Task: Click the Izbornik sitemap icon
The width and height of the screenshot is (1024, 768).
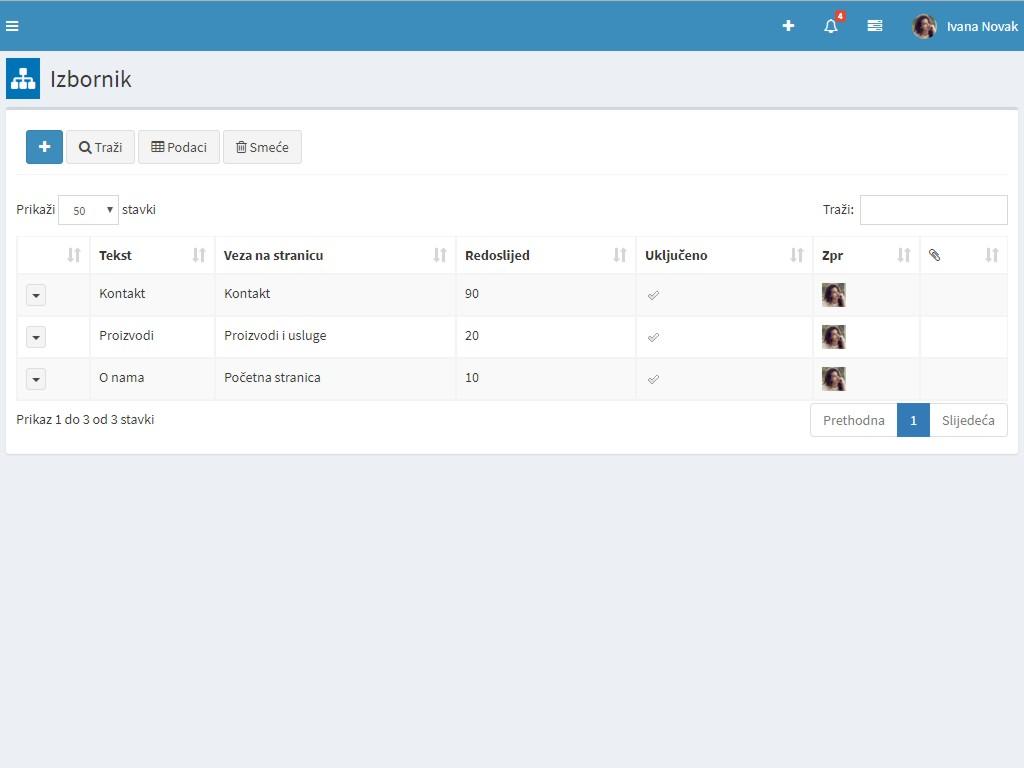Action: tap(23, 79)
